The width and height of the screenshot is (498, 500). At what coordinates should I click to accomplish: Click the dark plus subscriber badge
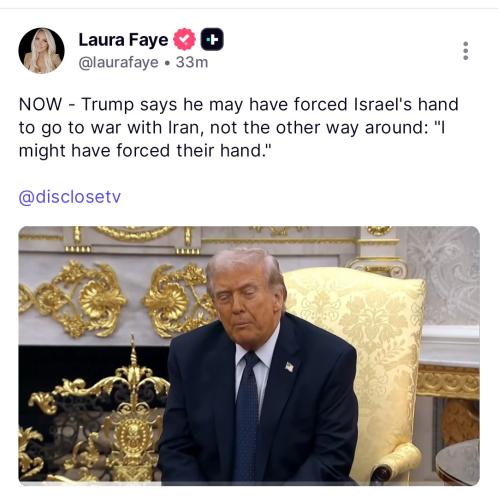tap(212, 39)
